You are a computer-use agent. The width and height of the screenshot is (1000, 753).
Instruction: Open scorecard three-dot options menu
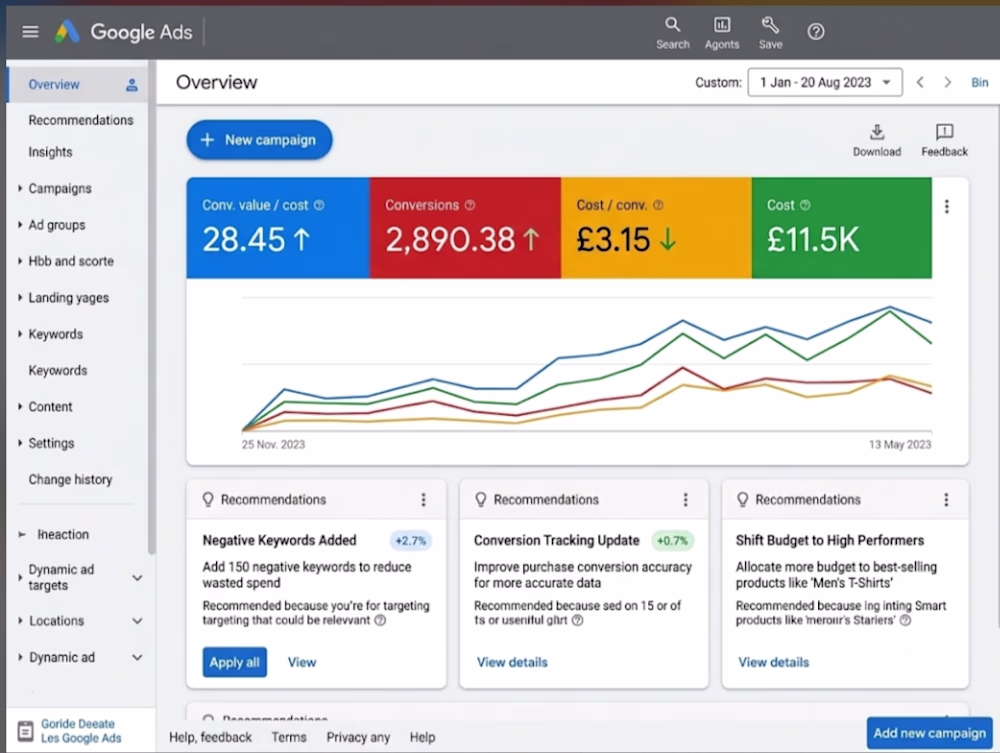pyautogui.click(x=946, y=207)
